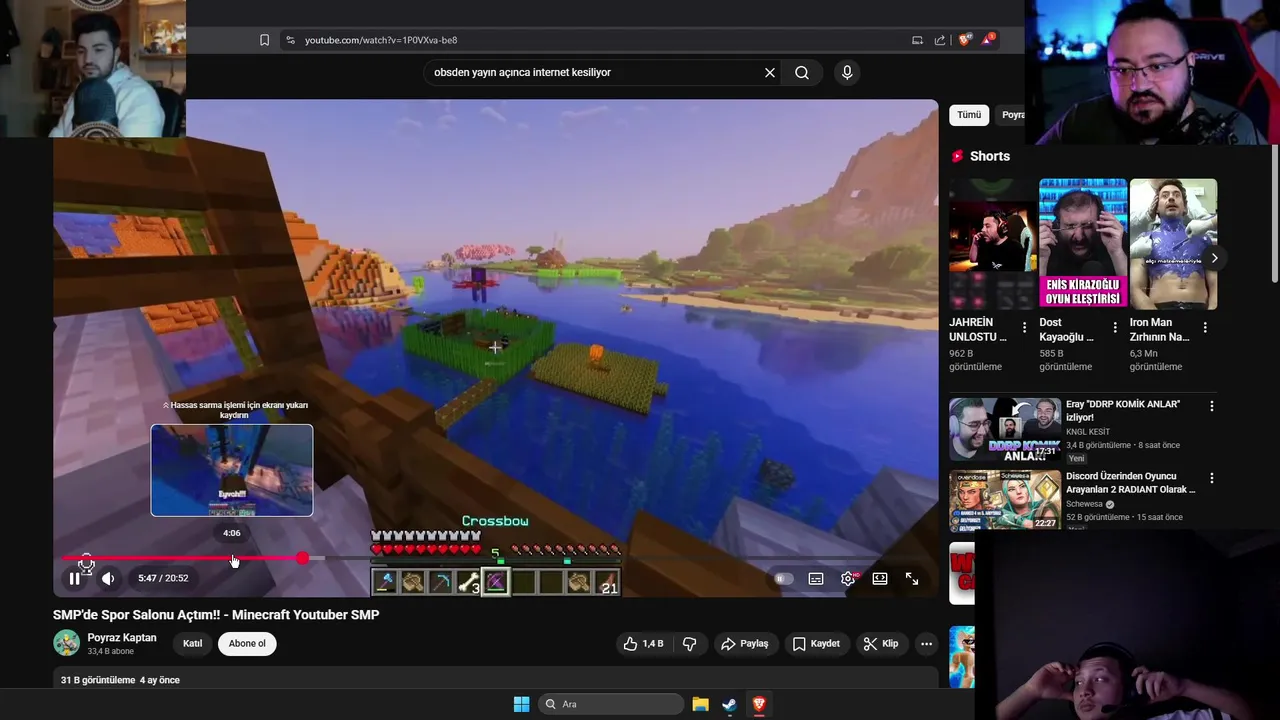Open Brave Shields lion icon
The image size is (1280, 720).
(x=964, y=40)
